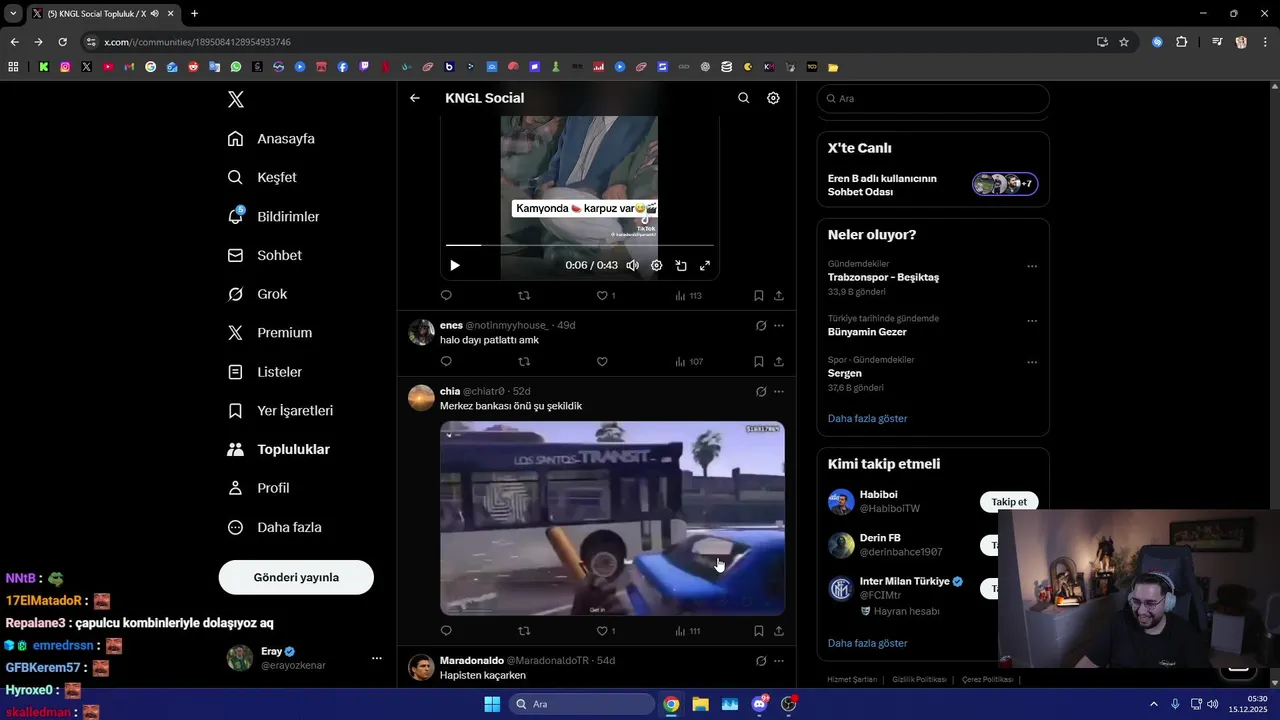Reply to the karpuz video post
The image size is (1280, 720).
coord(446,295)
